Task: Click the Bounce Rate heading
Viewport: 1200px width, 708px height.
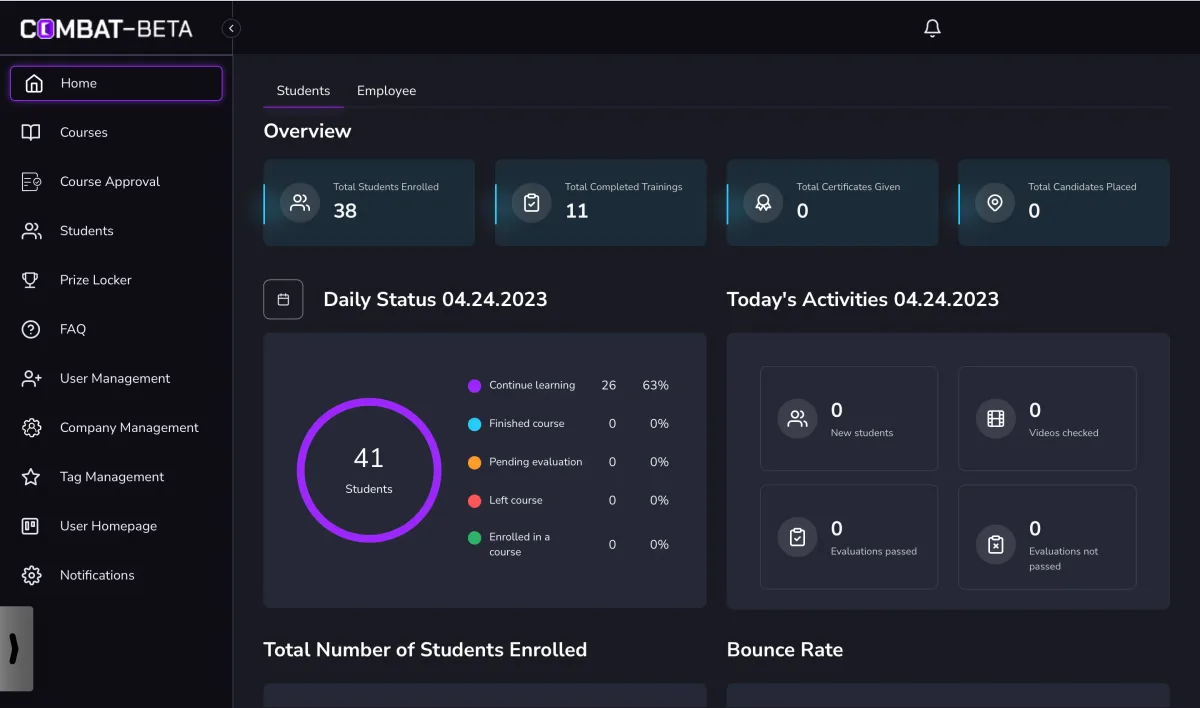Action: point(785,649)
